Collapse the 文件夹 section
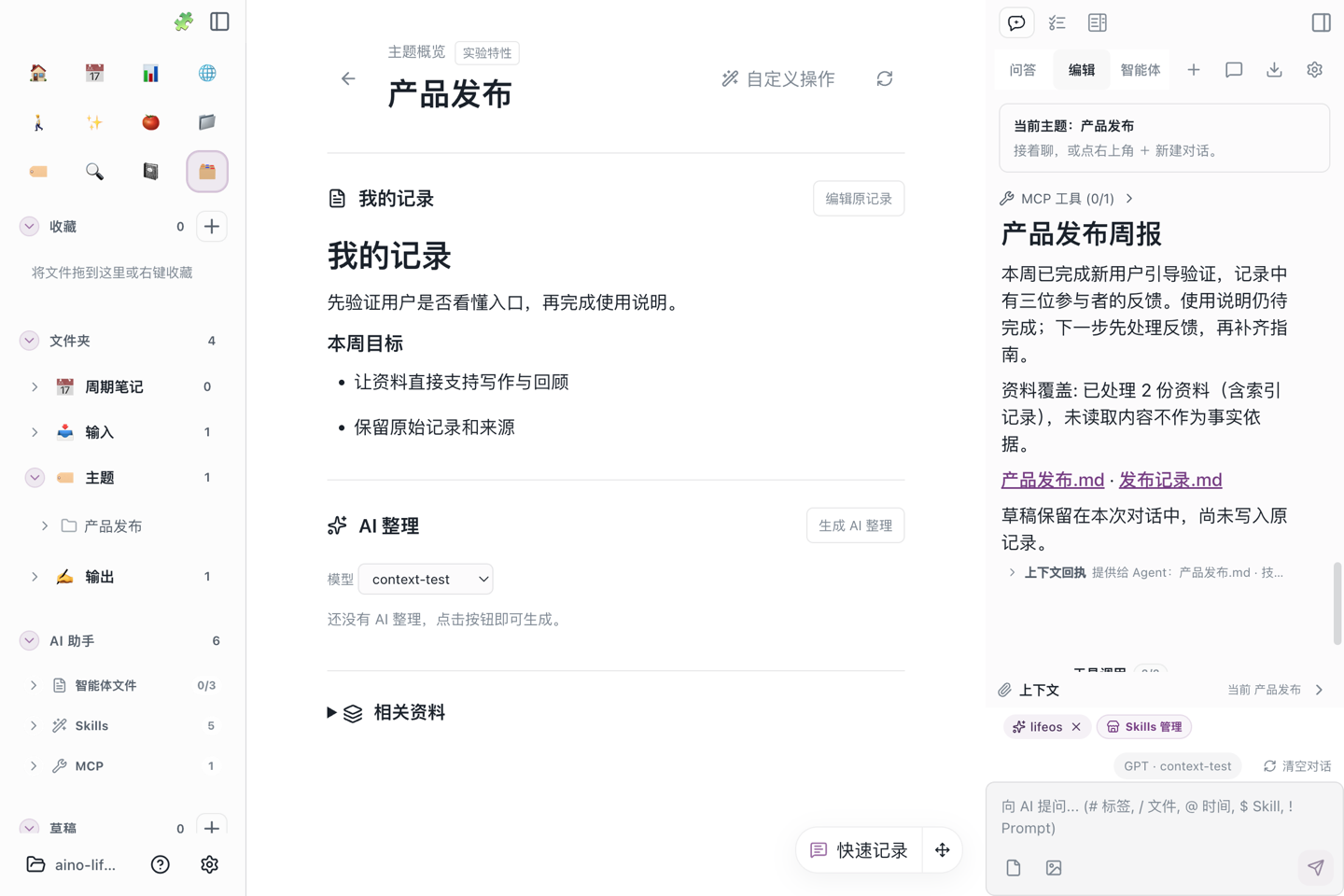 (x=29, y=341)
